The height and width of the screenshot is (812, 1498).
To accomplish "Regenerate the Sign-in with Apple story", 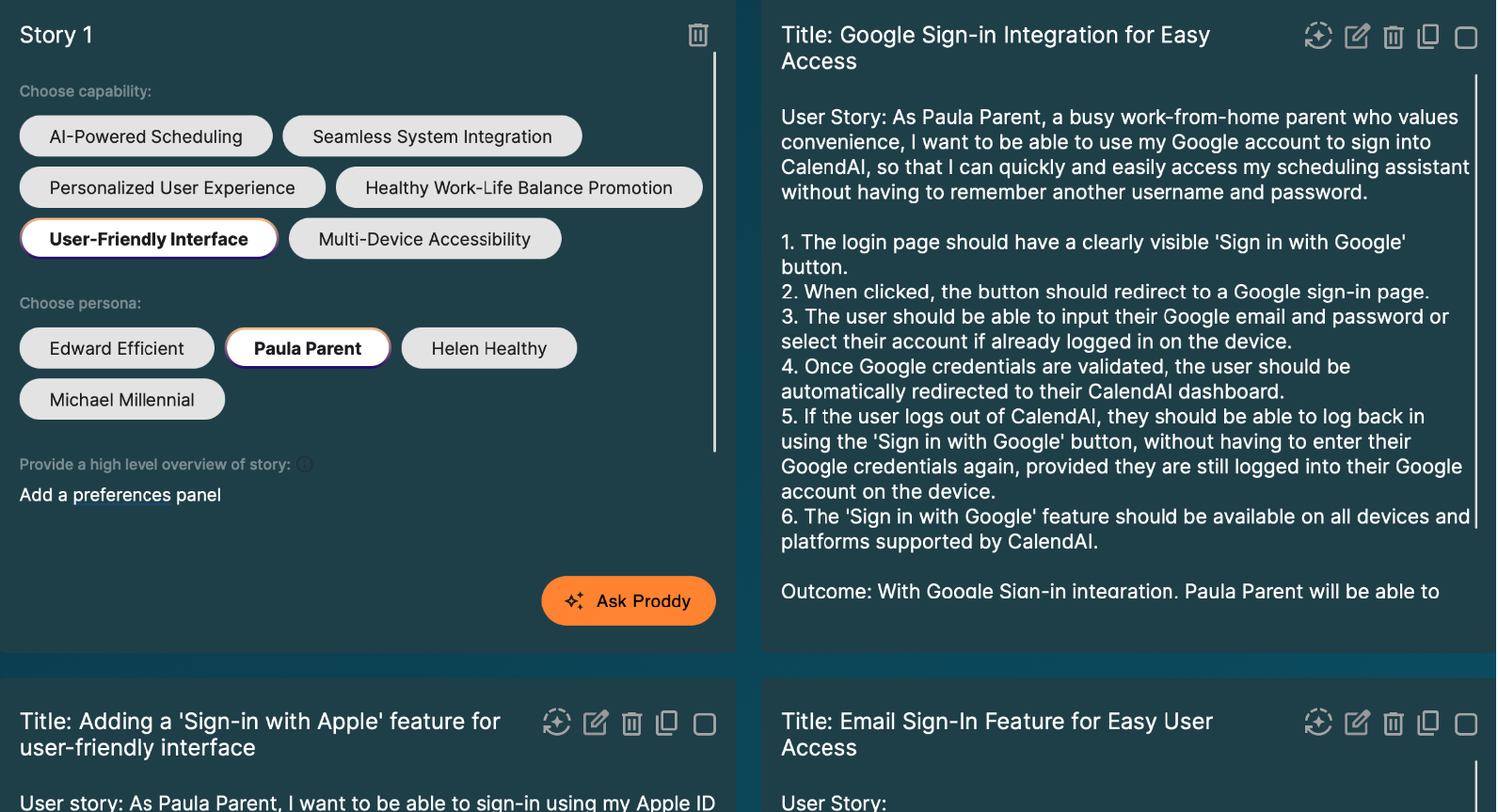I will coord(557,723).
